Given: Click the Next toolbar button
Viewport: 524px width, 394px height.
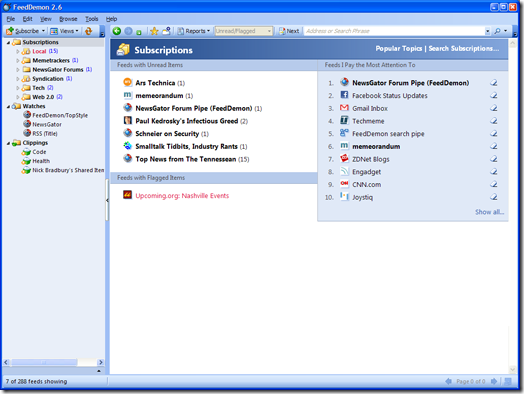Looking at the screenshot, I should tap(289, 31).
